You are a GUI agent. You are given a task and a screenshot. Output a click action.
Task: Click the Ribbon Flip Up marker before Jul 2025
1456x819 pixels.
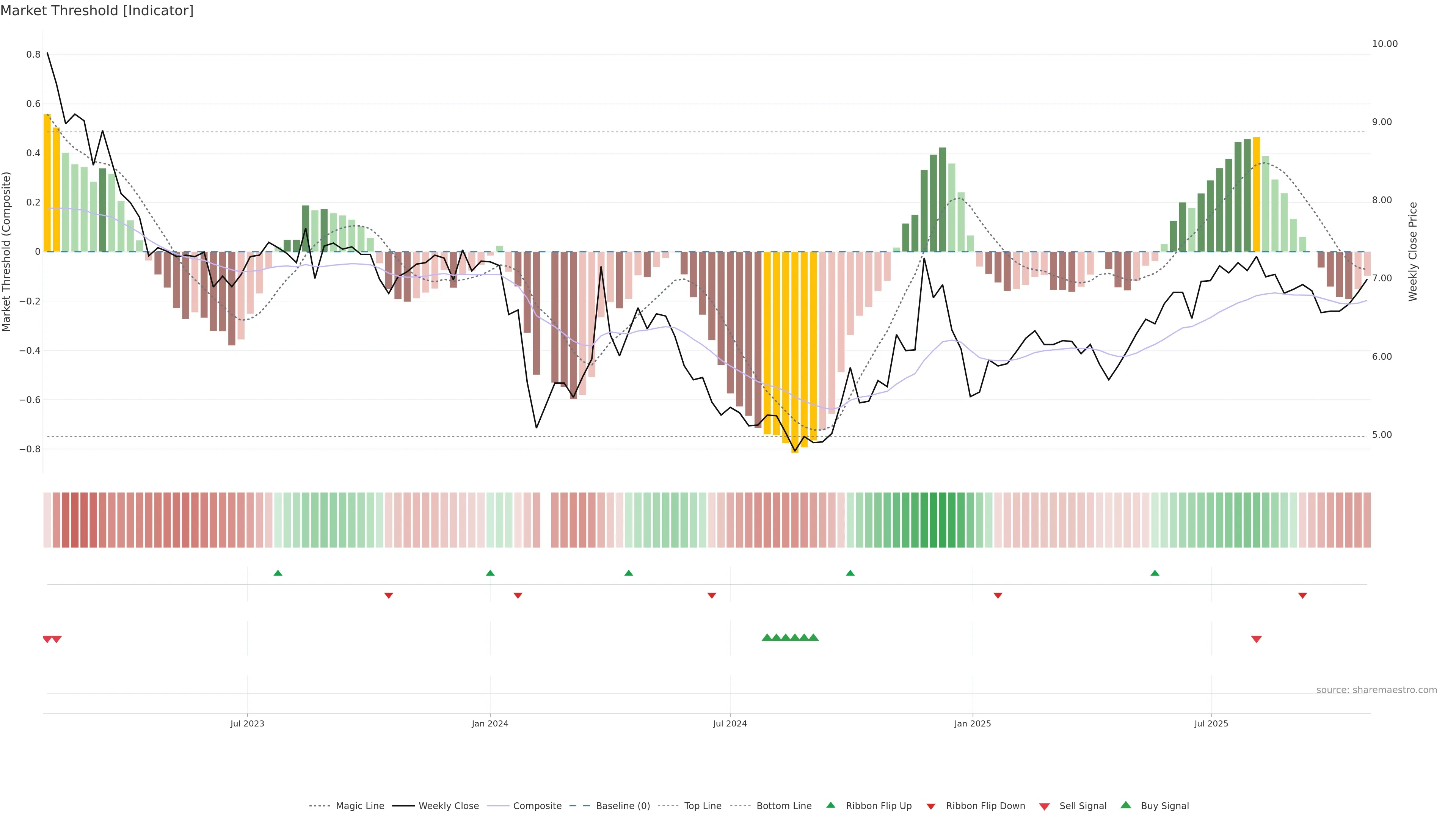1155,573
